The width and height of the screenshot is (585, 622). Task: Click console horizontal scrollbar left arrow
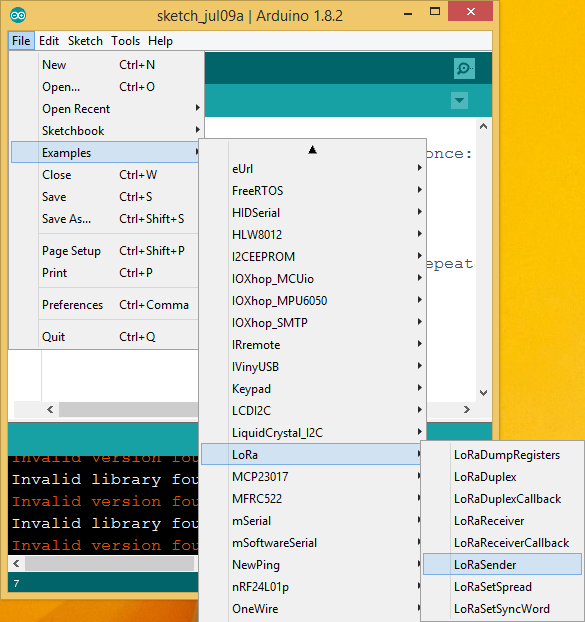pos(16,563)
